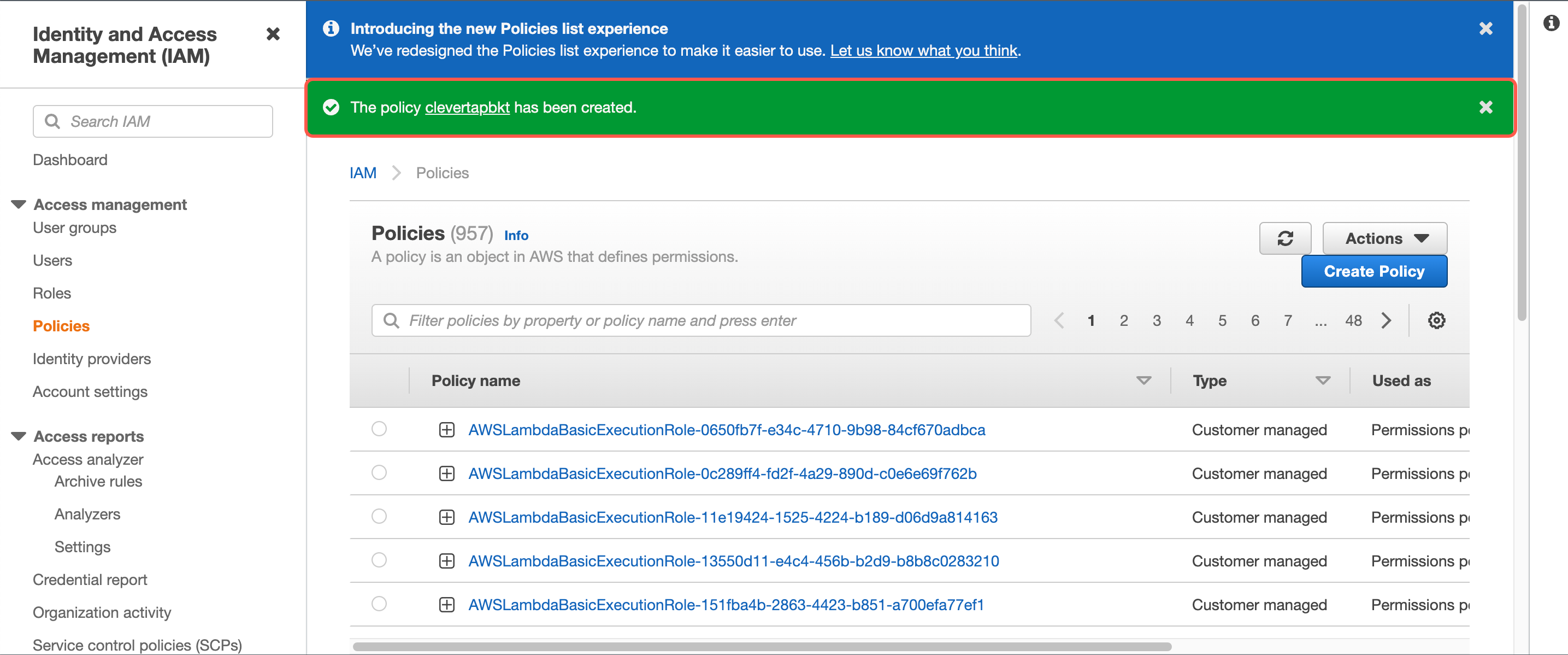Select radio button for policy ending d06d9a814163
This screenshot has height=655, width=1568.
pyautogui.click(x=379, y=517)
